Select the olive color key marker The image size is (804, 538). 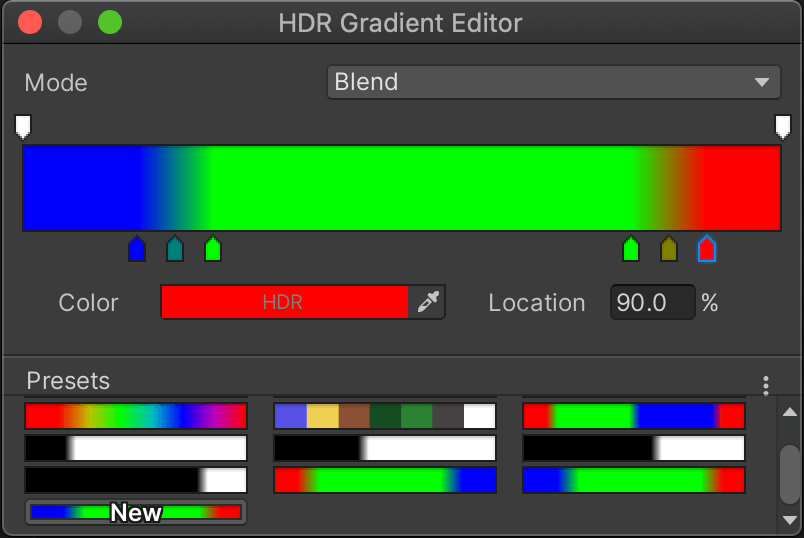tap(669, 249)
